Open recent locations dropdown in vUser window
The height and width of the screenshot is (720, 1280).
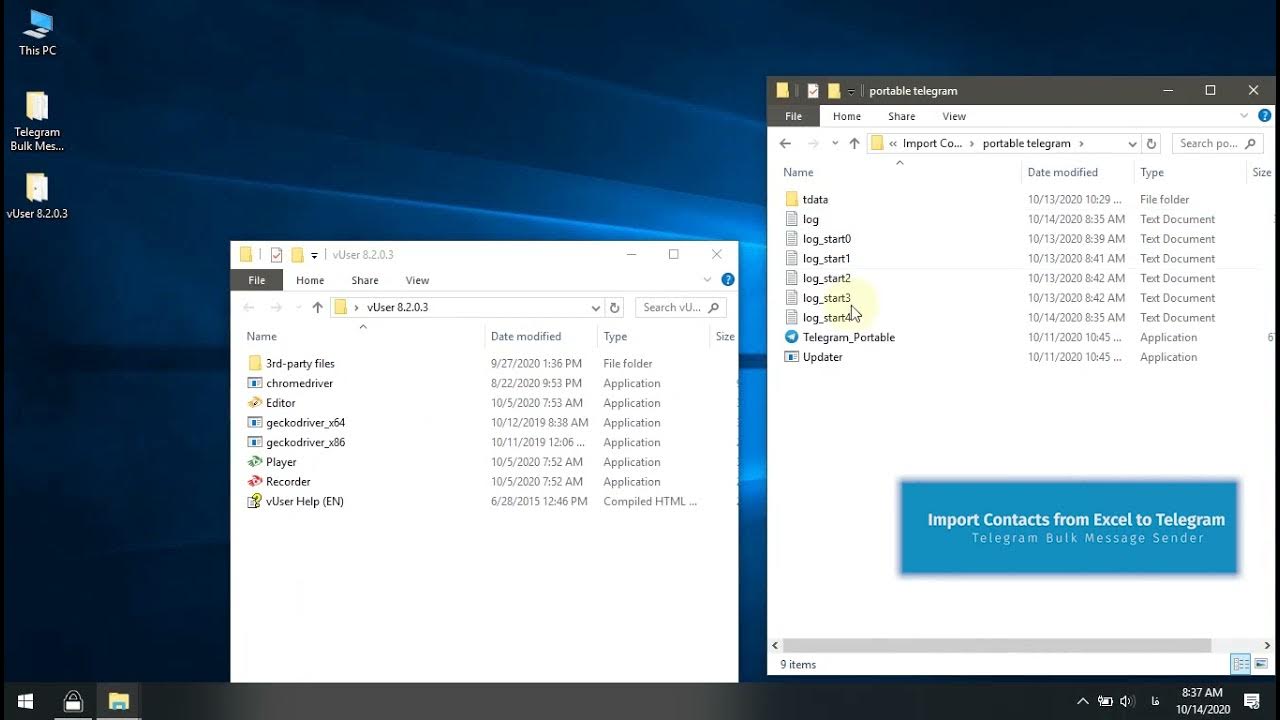[x=299, y=307]
